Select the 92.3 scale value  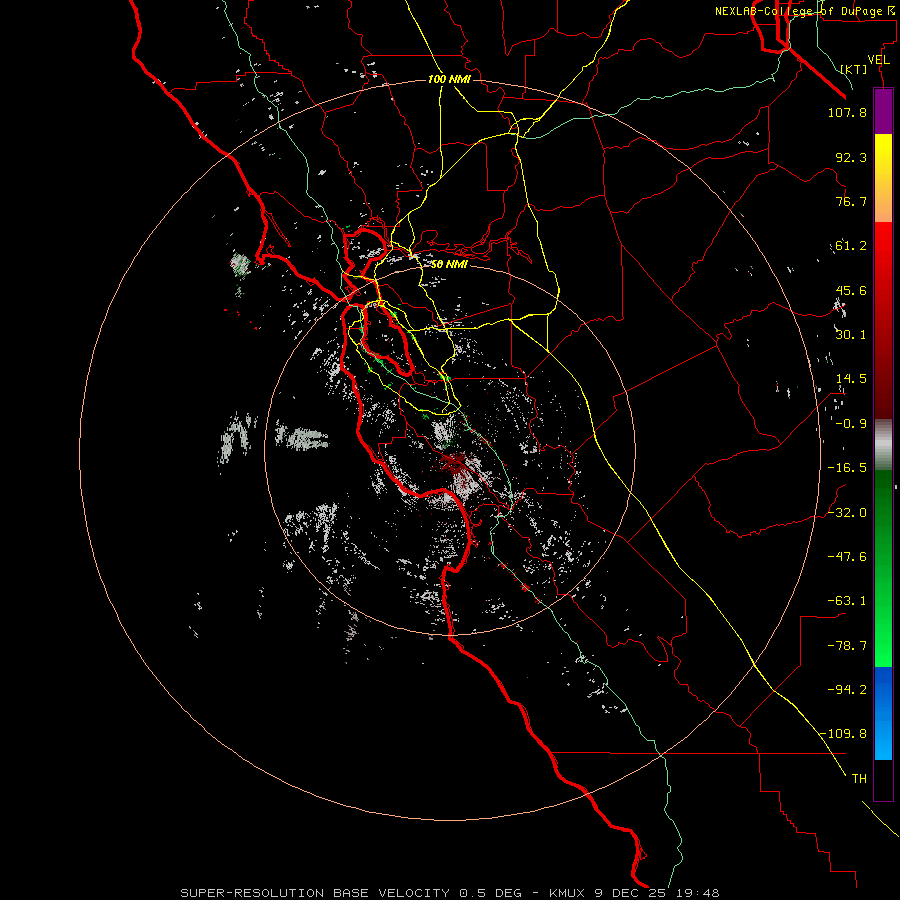[851, 157]
